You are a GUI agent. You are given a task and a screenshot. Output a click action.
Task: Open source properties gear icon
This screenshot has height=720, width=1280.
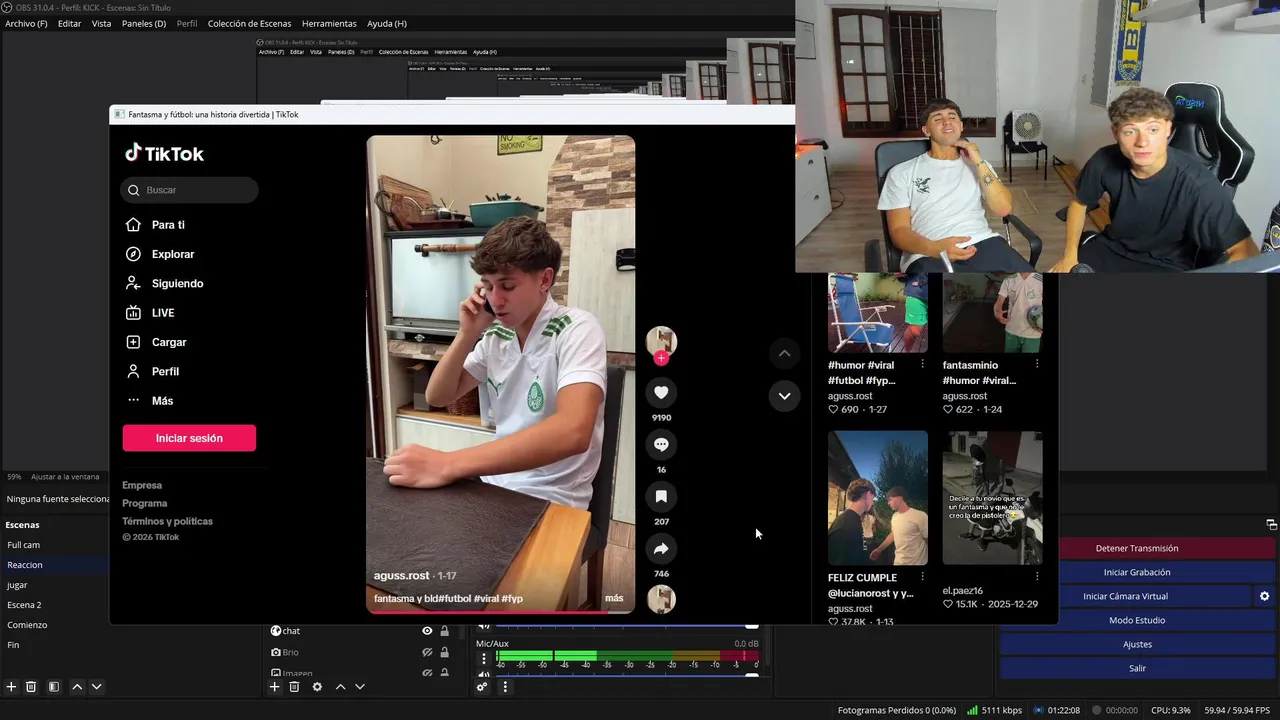[317, 687]
